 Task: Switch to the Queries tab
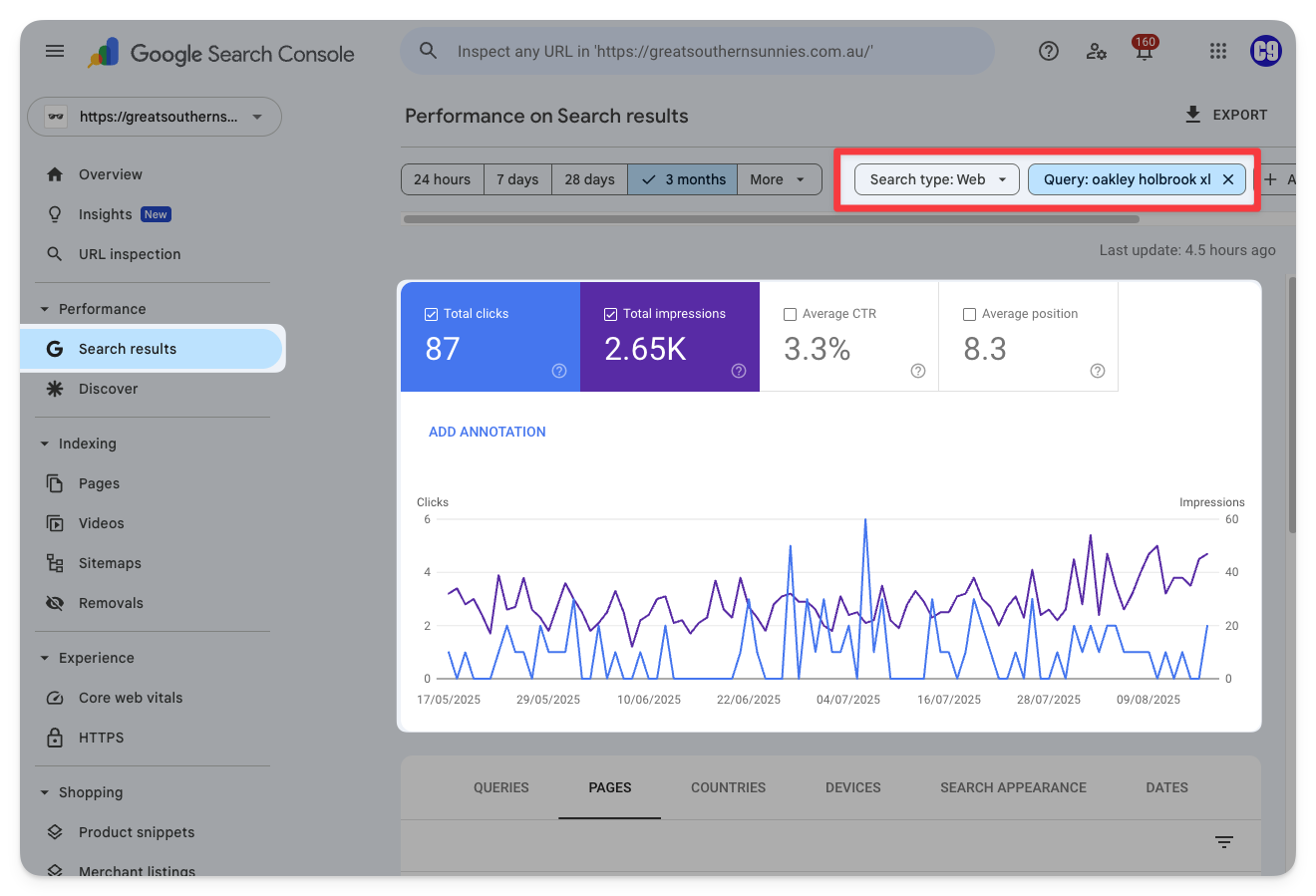[x=500, y=787]
